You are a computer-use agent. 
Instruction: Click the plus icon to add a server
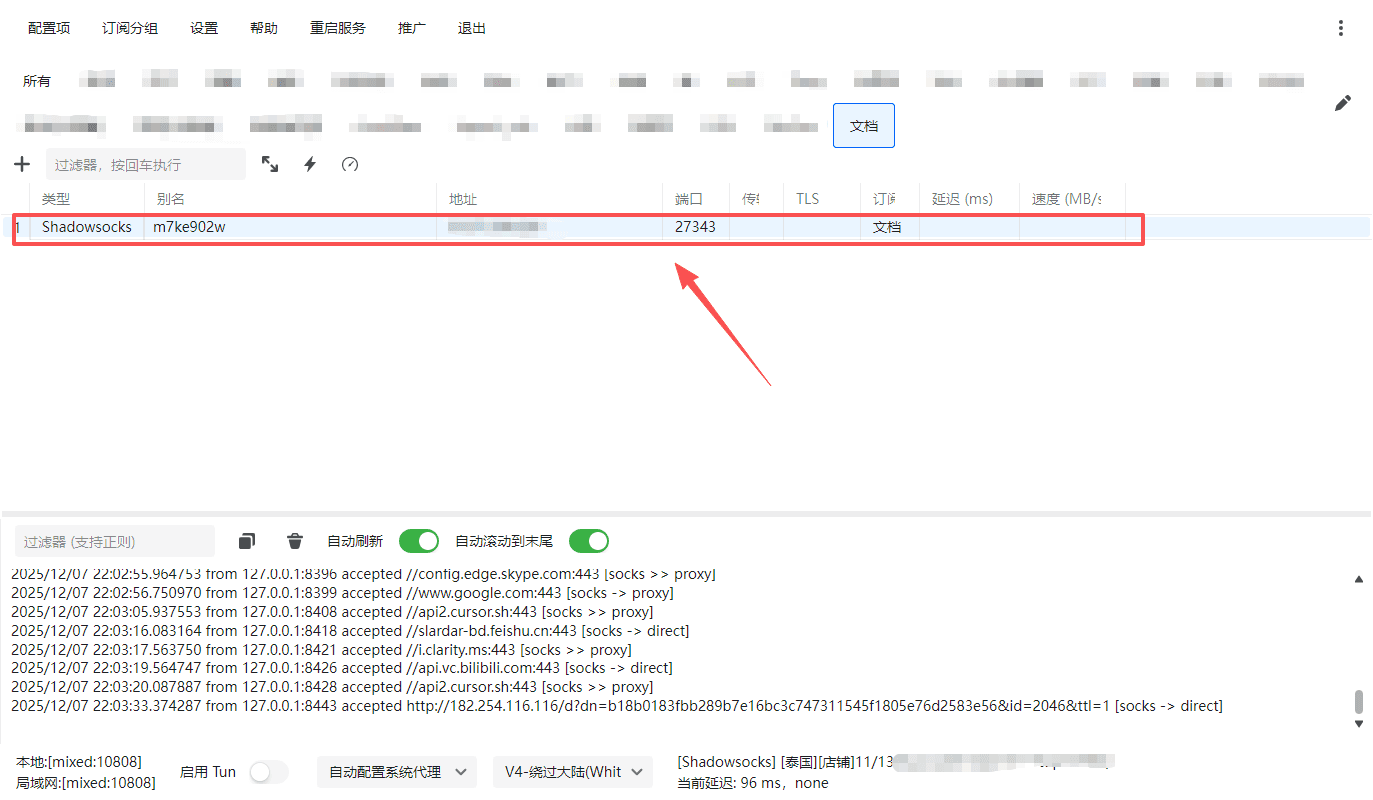coord(22,164)
